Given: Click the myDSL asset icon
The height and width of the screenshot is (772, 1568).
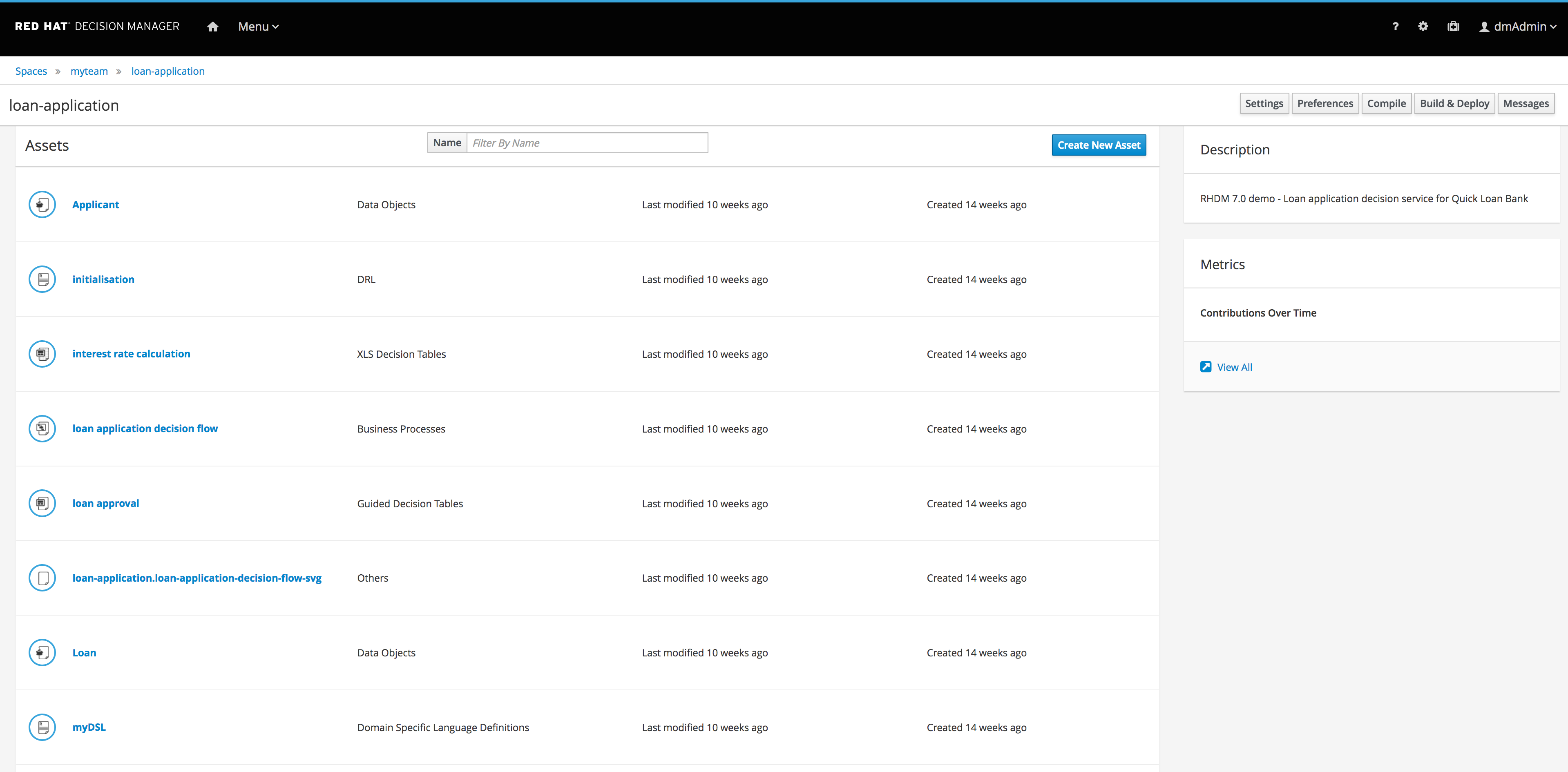Looking at the screenshot, I should [x=42, y=727].
